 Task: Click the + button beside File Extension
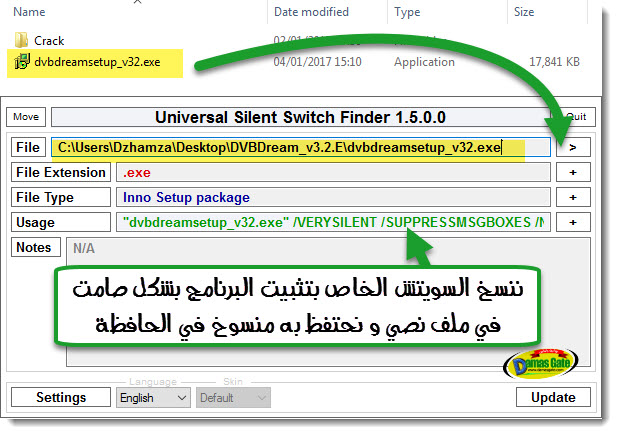(x=573, y=172)
